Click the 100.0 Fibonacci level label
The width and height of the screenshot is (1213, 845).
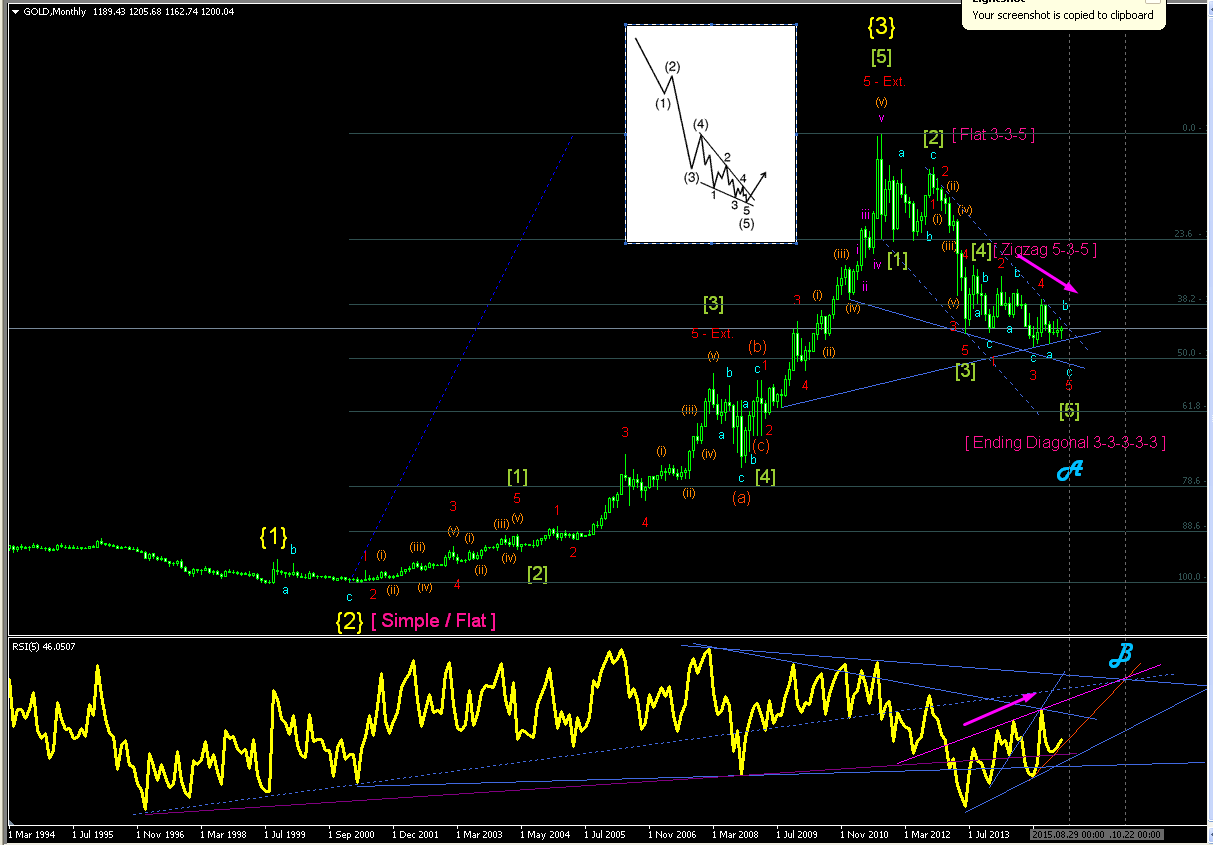[x=1185, y=578]
